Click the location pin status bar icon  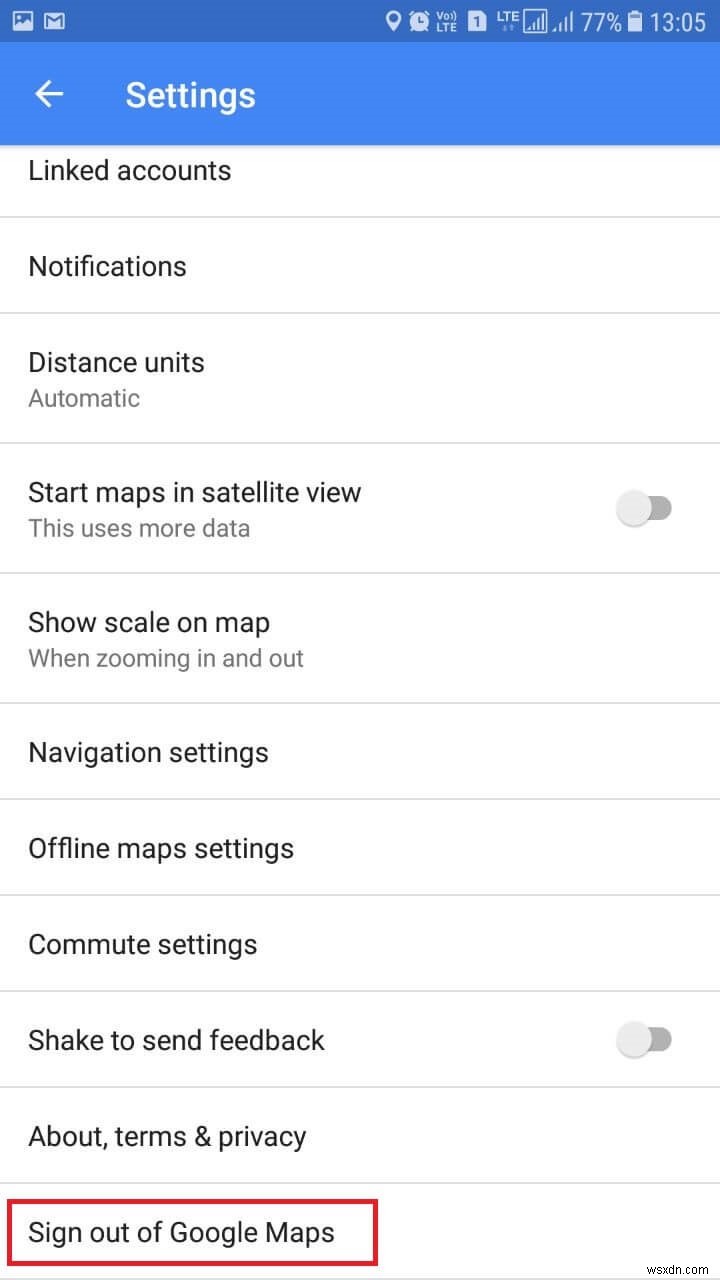395,20
